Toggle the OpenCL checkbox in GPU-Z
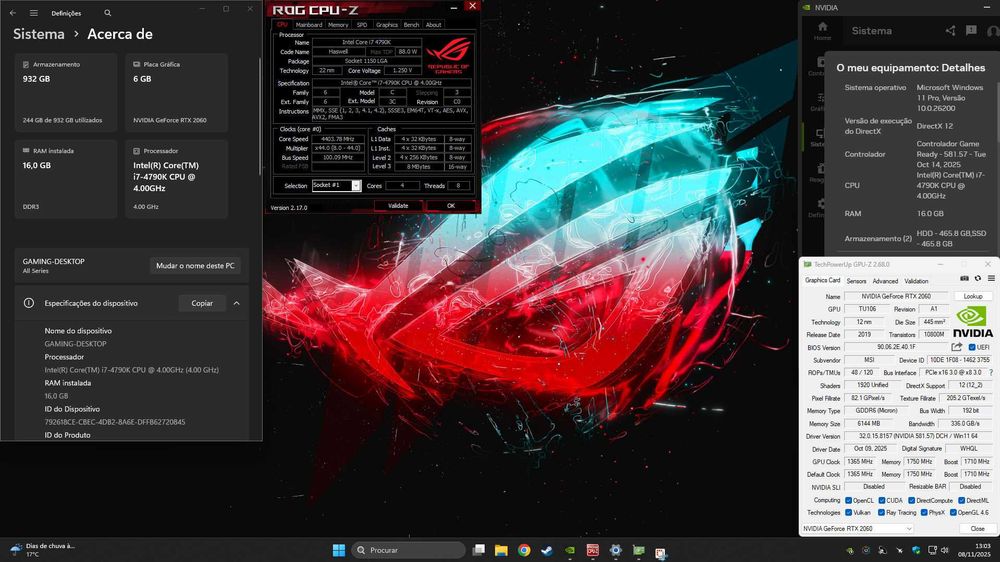The image size is (1000, 562). [848, 500]
